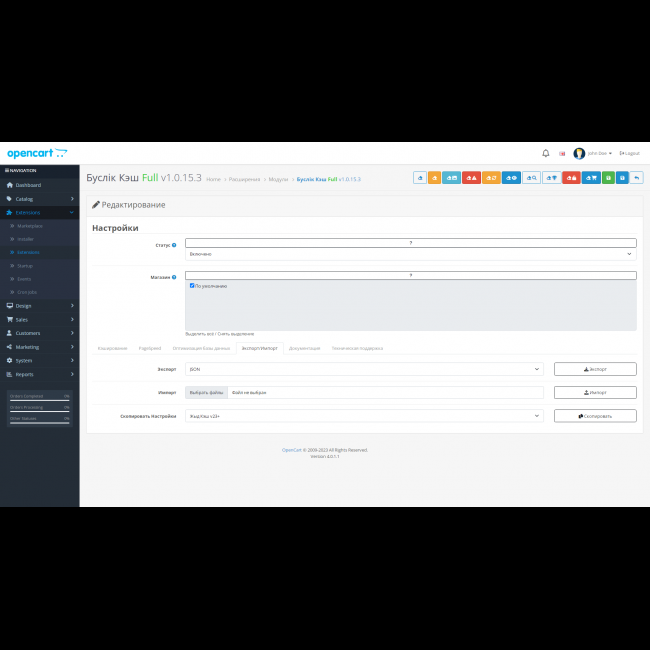
Task: Click the language flag icon in header
Action: click(x=562, y=153)
